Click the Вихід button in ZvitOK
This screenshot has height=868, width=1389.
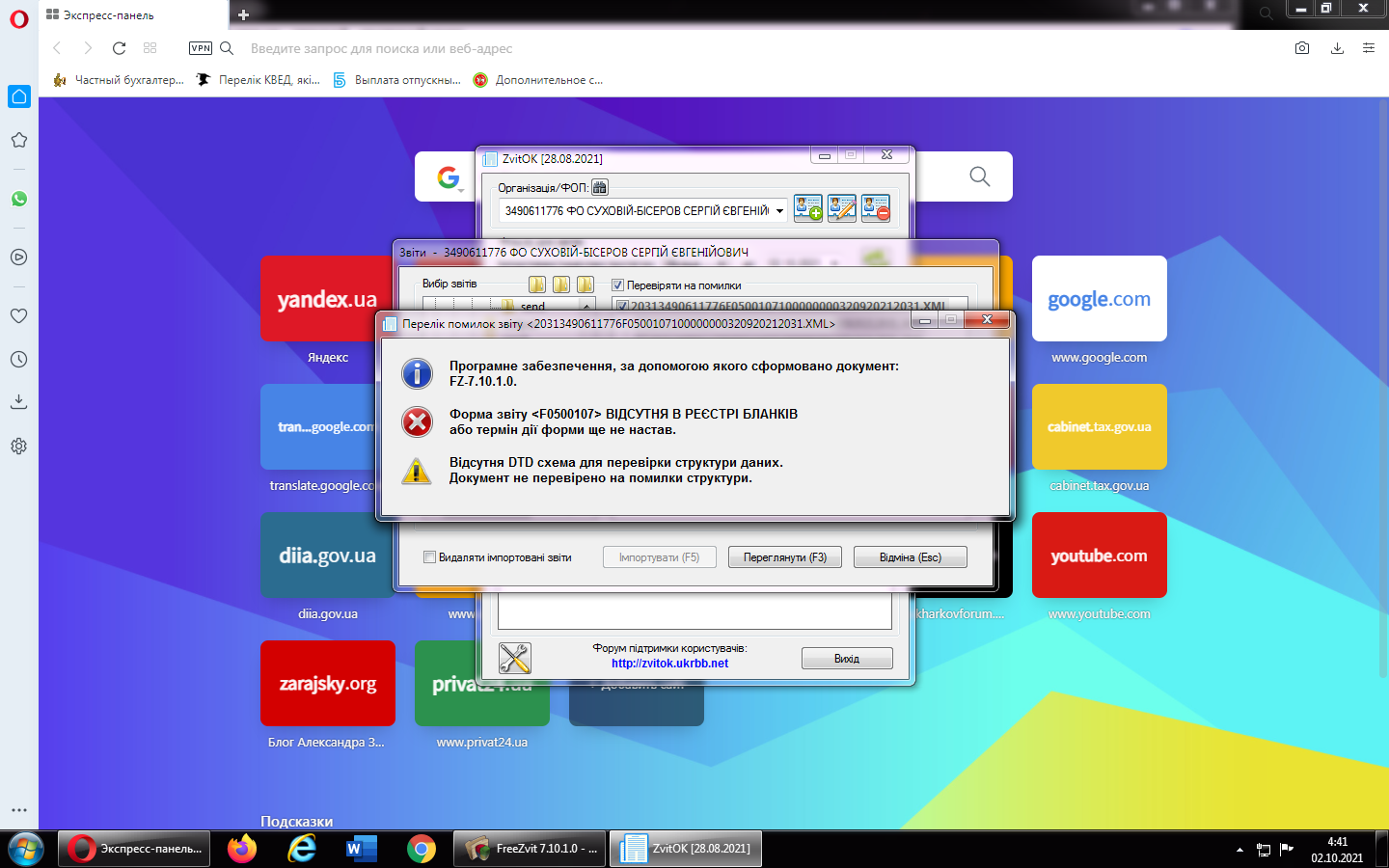point(847,659)
